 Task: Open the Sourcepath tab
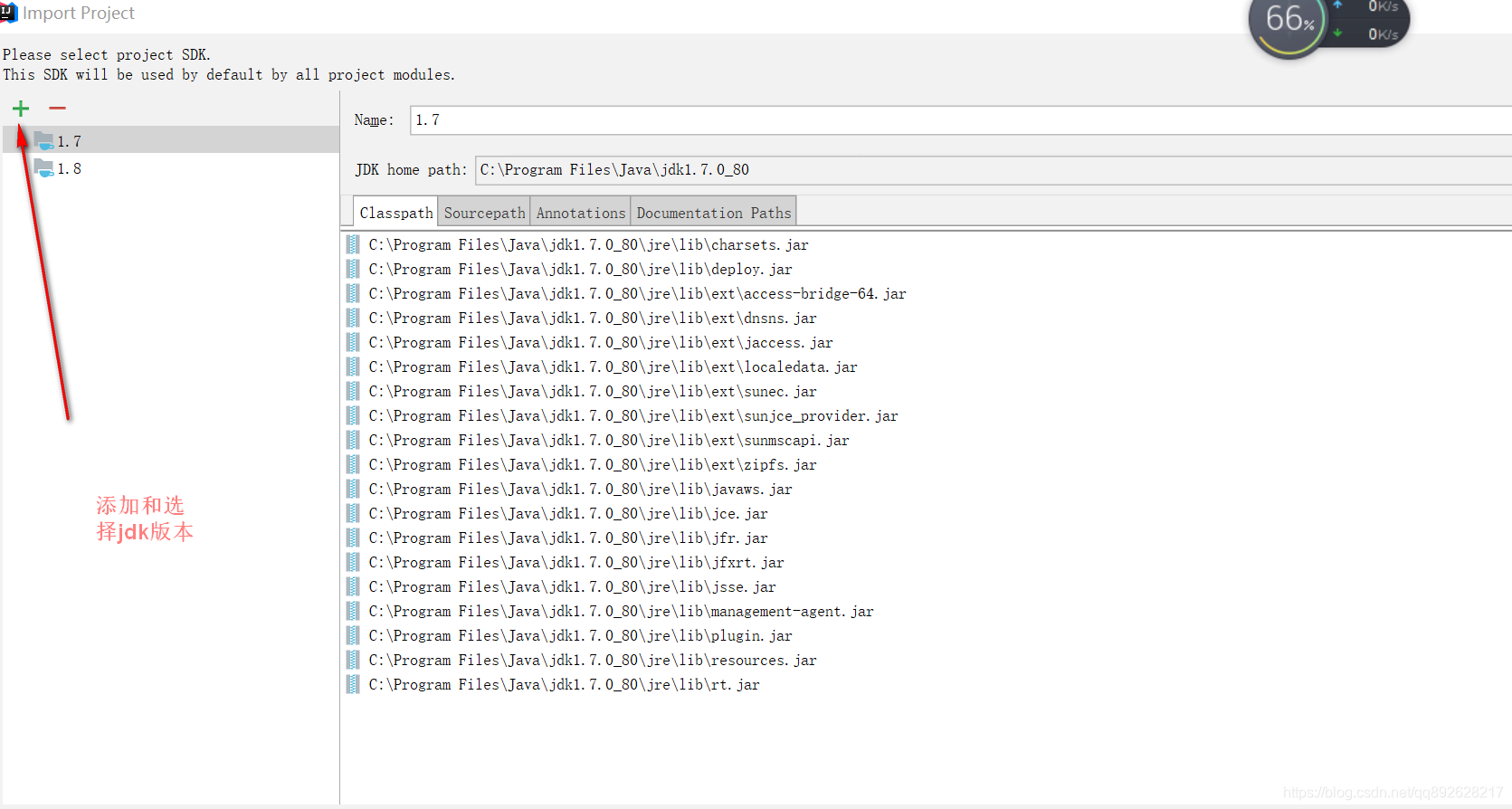tap(484, 213)
